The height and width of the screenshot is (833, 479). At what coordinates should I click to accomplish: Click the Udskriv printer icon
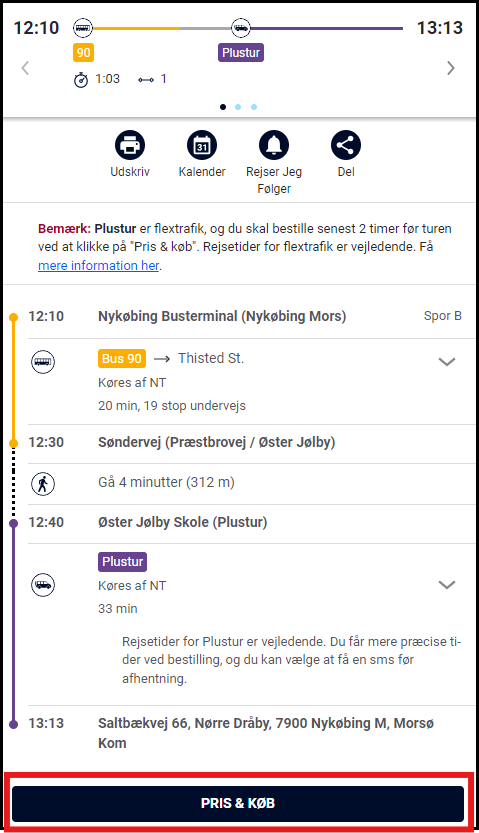[130, 145]
